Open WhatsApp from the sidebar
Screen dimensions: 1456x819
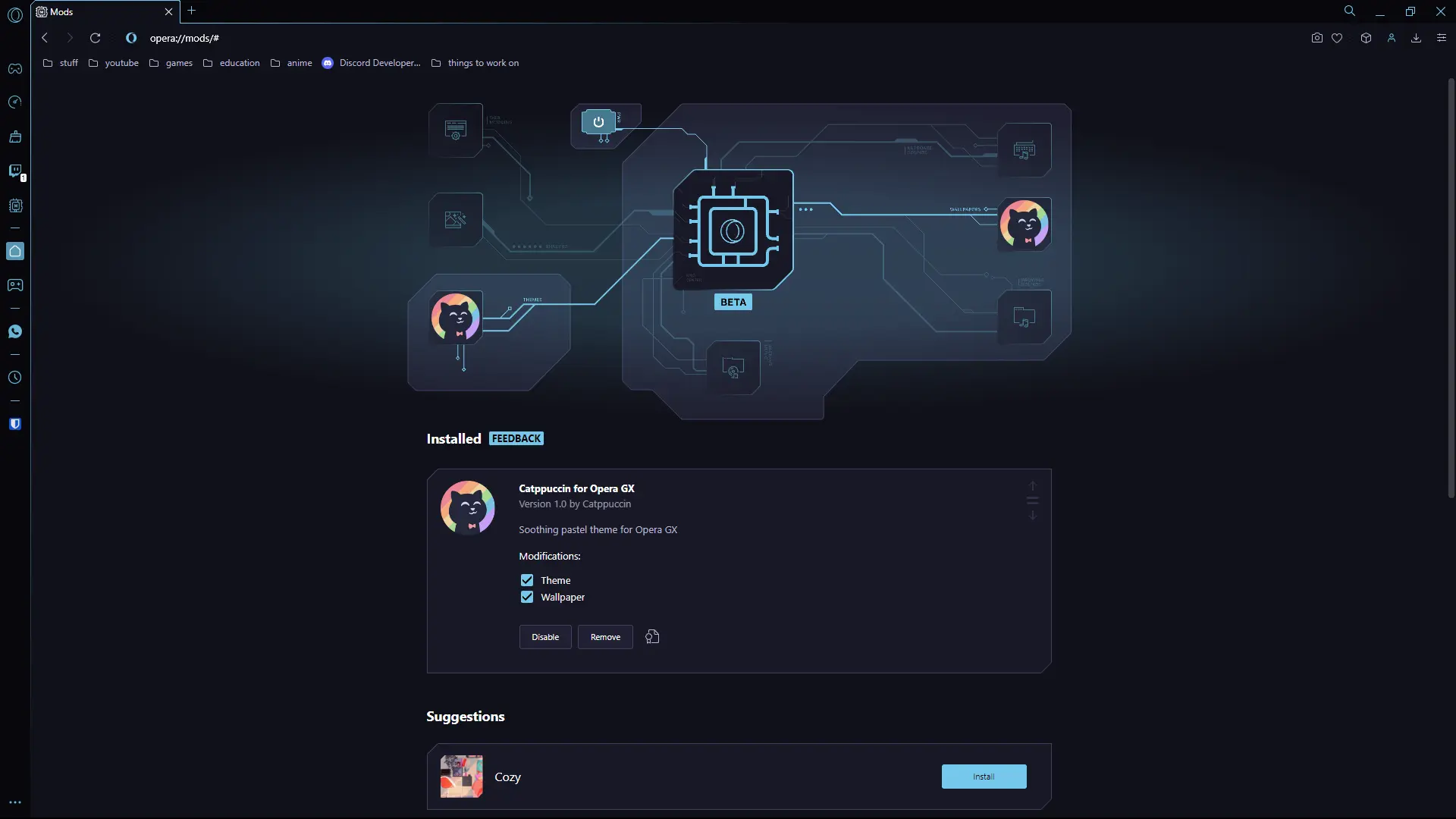15,331
